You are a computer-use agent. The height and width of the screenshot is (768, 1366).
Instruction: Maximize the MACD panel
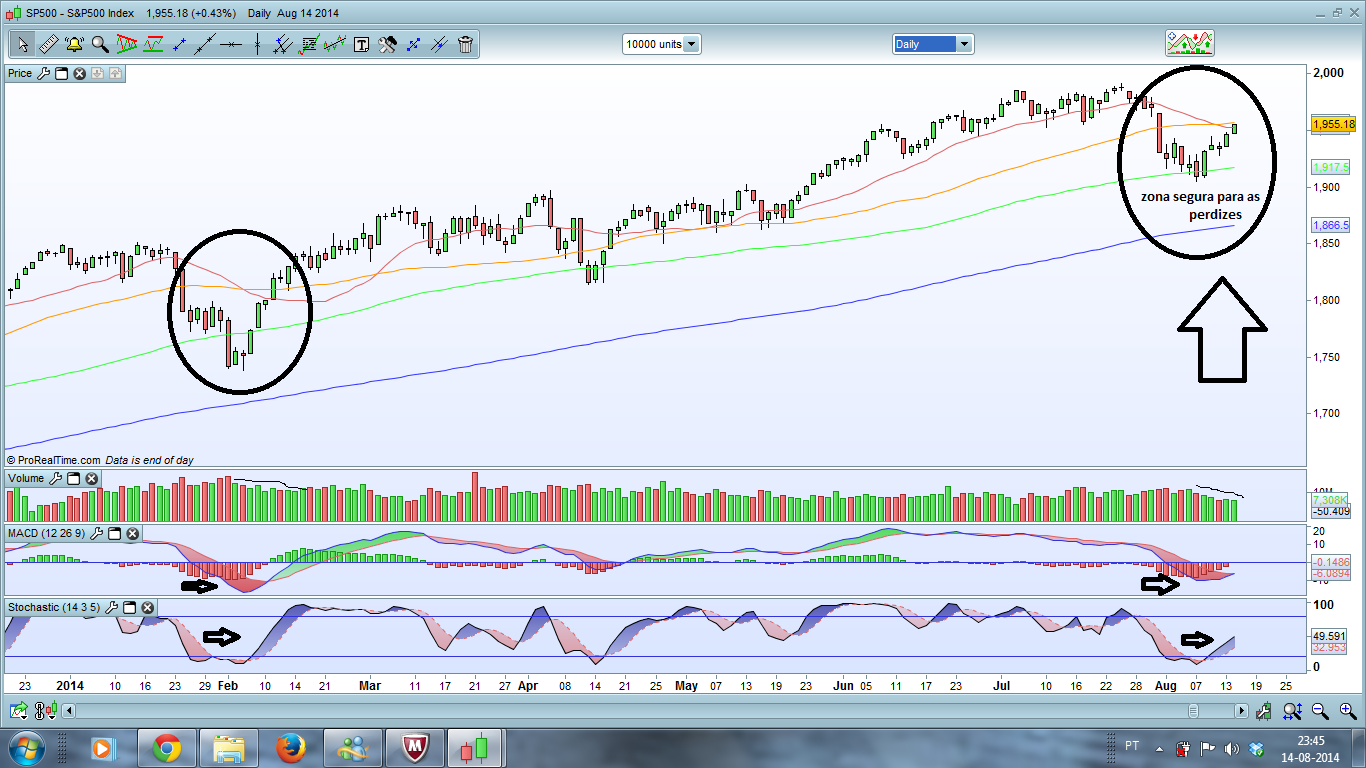point(114,533)
